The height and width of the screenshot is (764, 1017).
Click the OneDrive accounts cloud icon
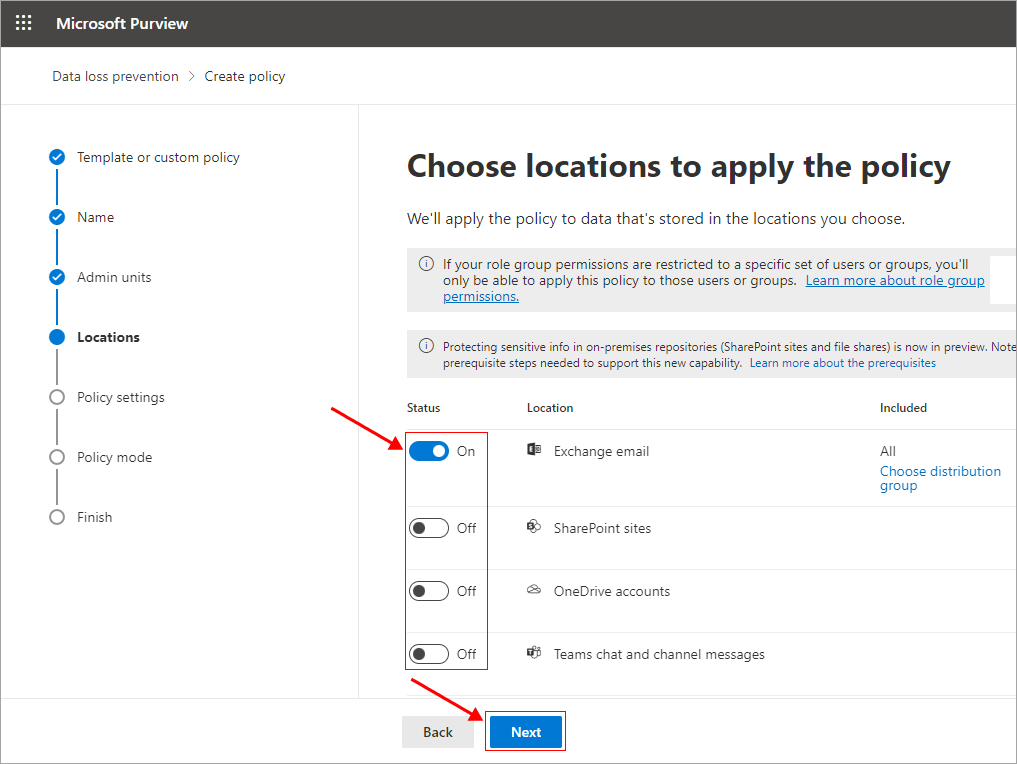(534, 590)
